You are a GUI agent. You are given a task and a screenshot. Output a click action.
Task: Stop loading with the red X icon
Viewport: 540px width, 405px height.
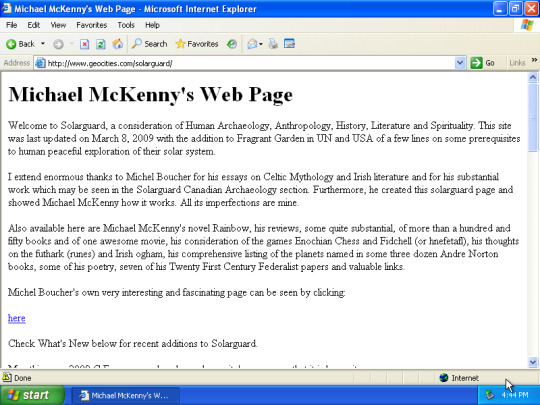click(84, 44)
